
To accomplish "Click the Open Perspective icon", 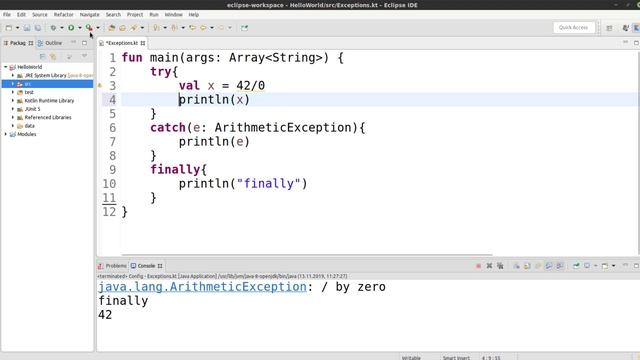I will (x=609, y=28).
